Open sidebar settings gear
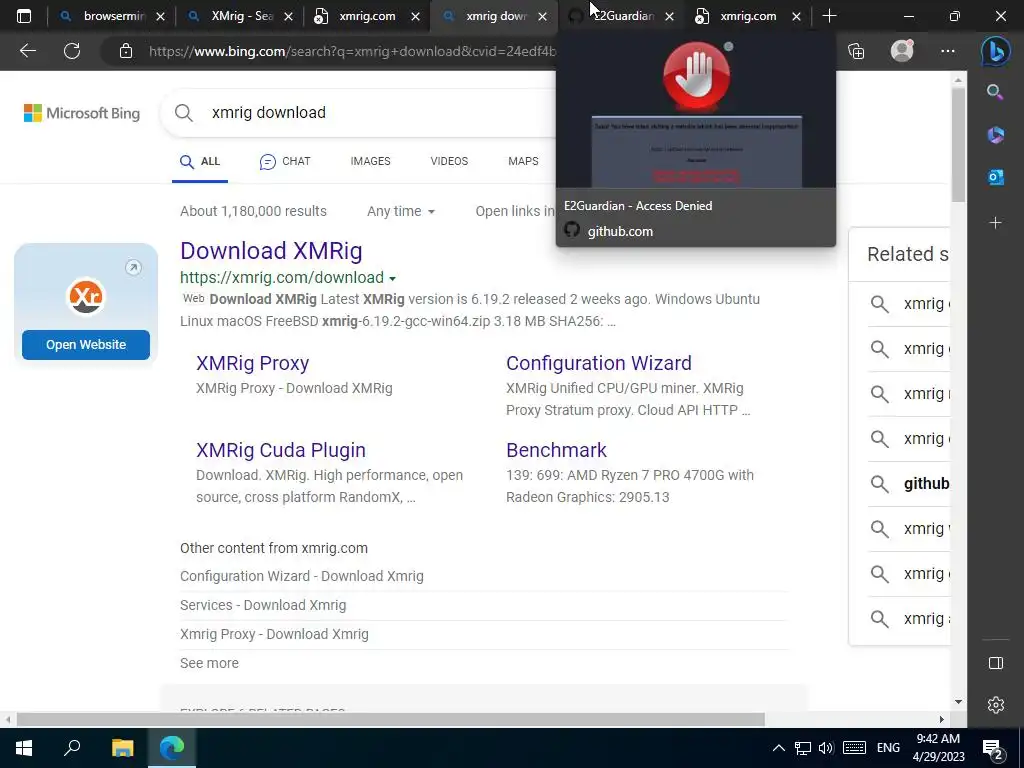Screen dimensions: 1024x768 (995, 705)
